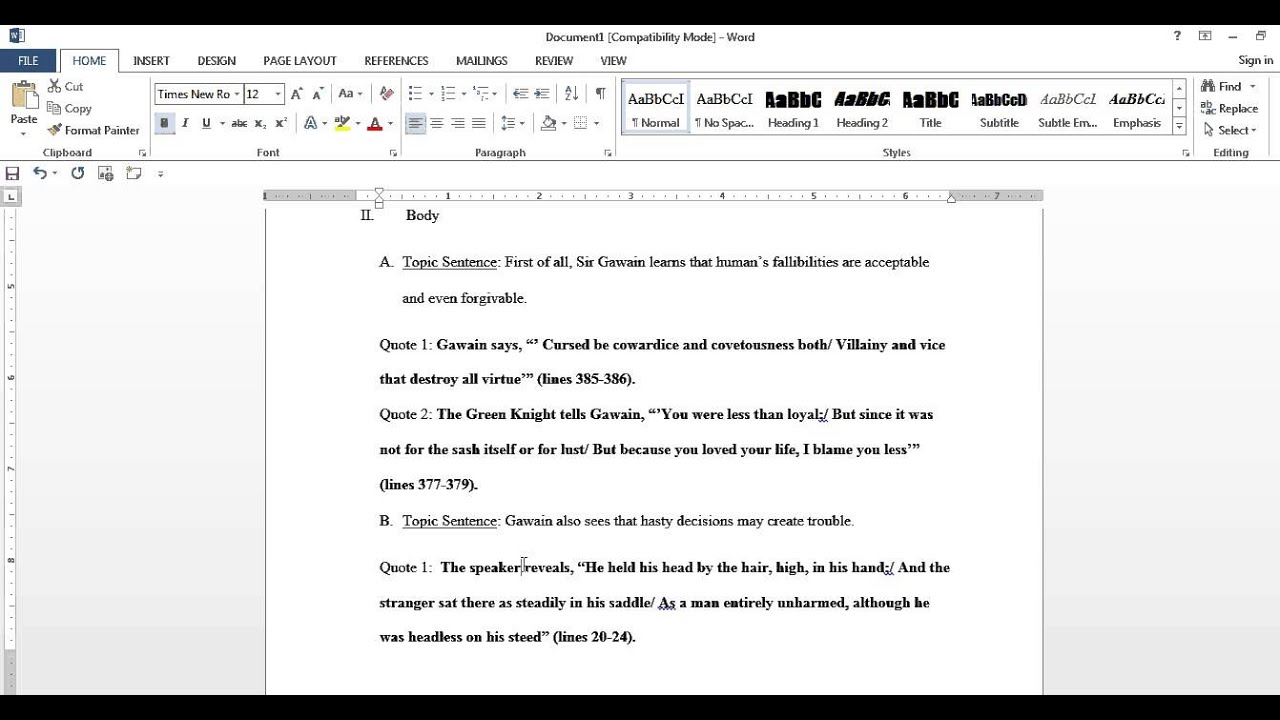This screenshot has width=1280, height=720.
Task: Click the Borders grid icon
Action: point(580,123)
